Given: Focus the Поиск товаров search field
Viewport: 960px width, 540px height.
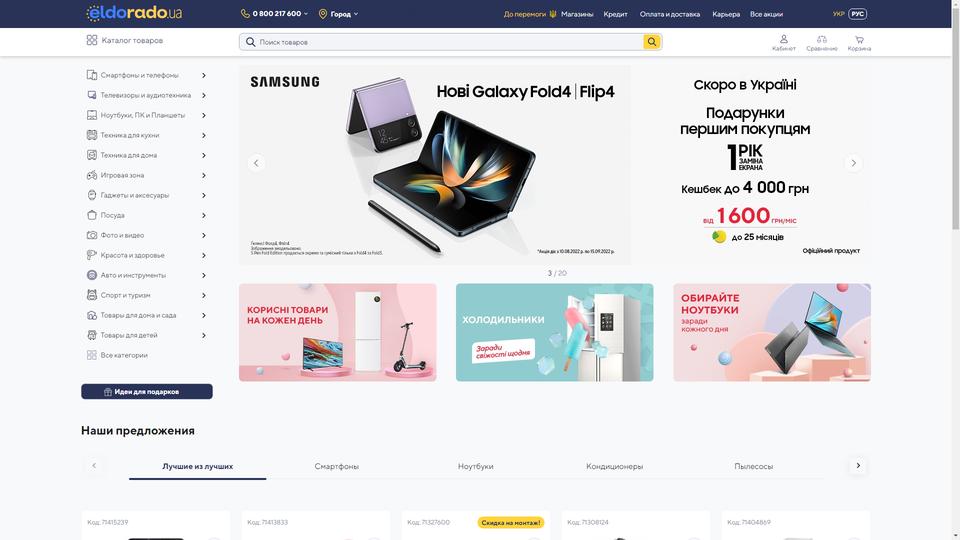Looking at the screenshot, I should pyautogui.click(x=450, y=42).
